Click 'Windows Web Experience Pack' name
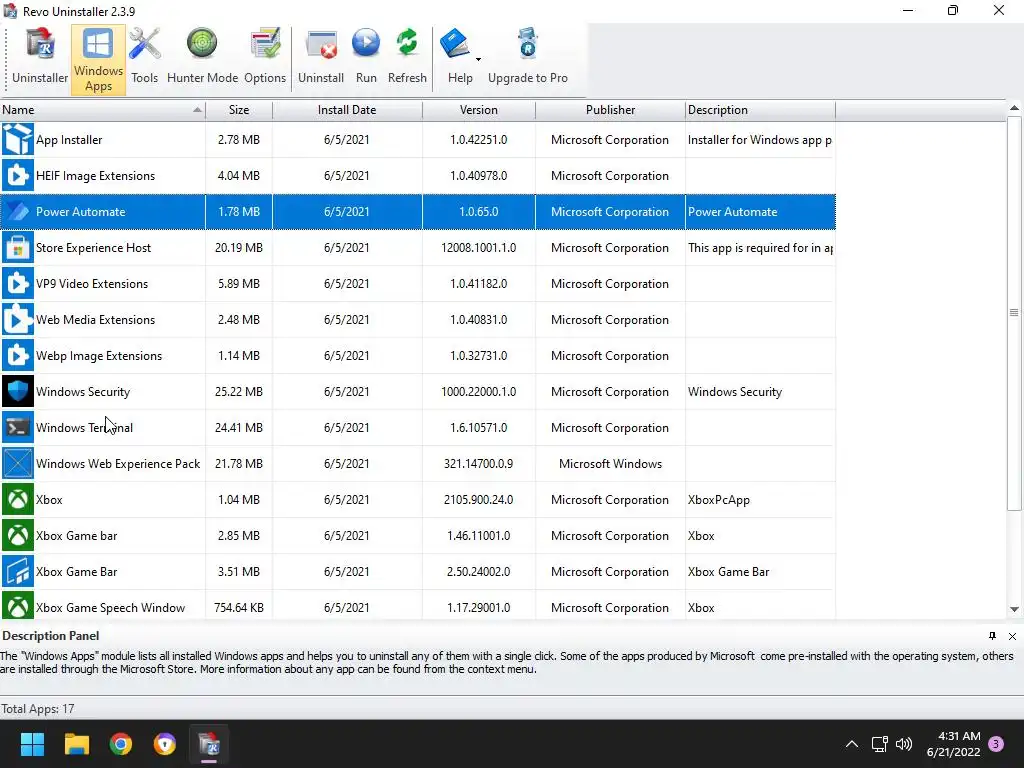Screen dimensions: 1024x768 (x=118, y=463)
